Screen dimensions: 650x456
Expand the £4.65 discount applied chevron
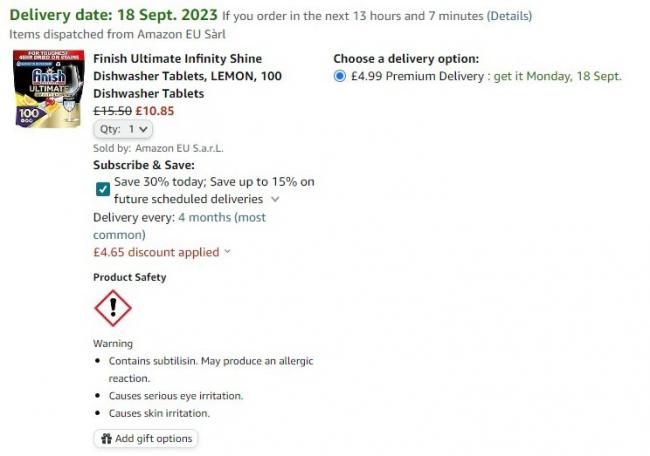(x=227, y=251)
